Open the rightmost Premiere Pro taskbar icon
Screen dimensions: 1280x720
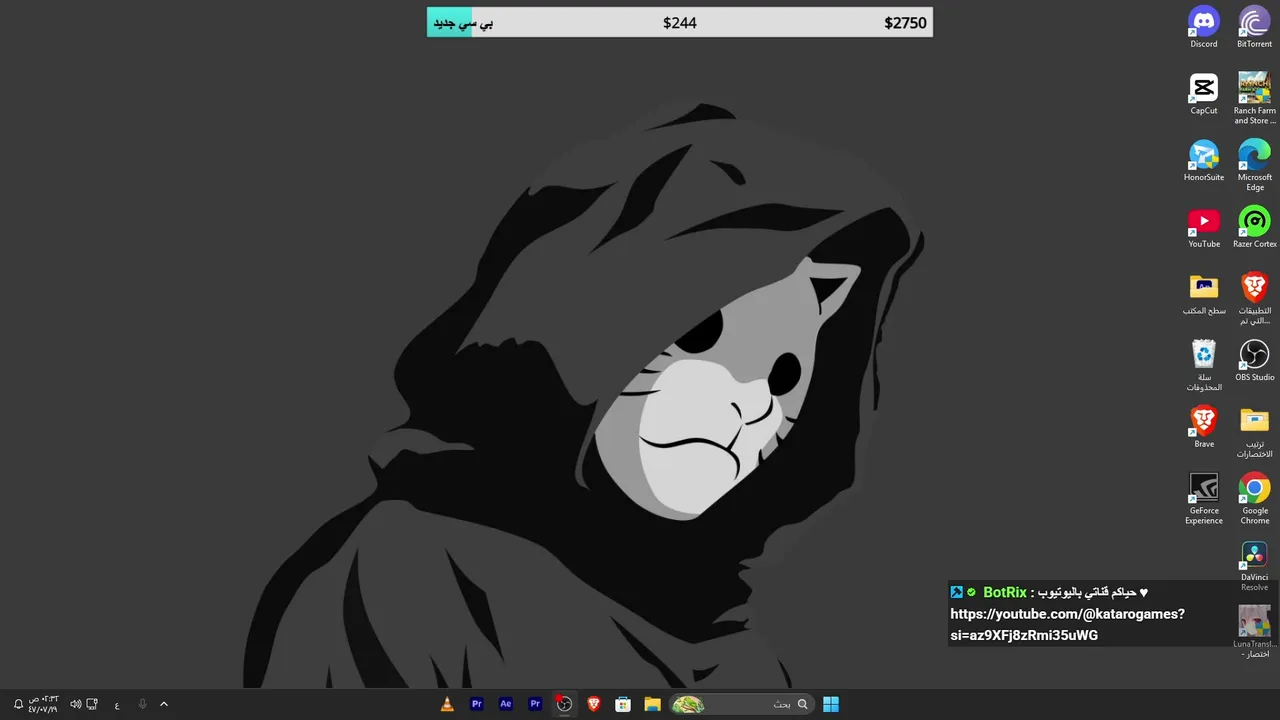[x=535, y=704]
